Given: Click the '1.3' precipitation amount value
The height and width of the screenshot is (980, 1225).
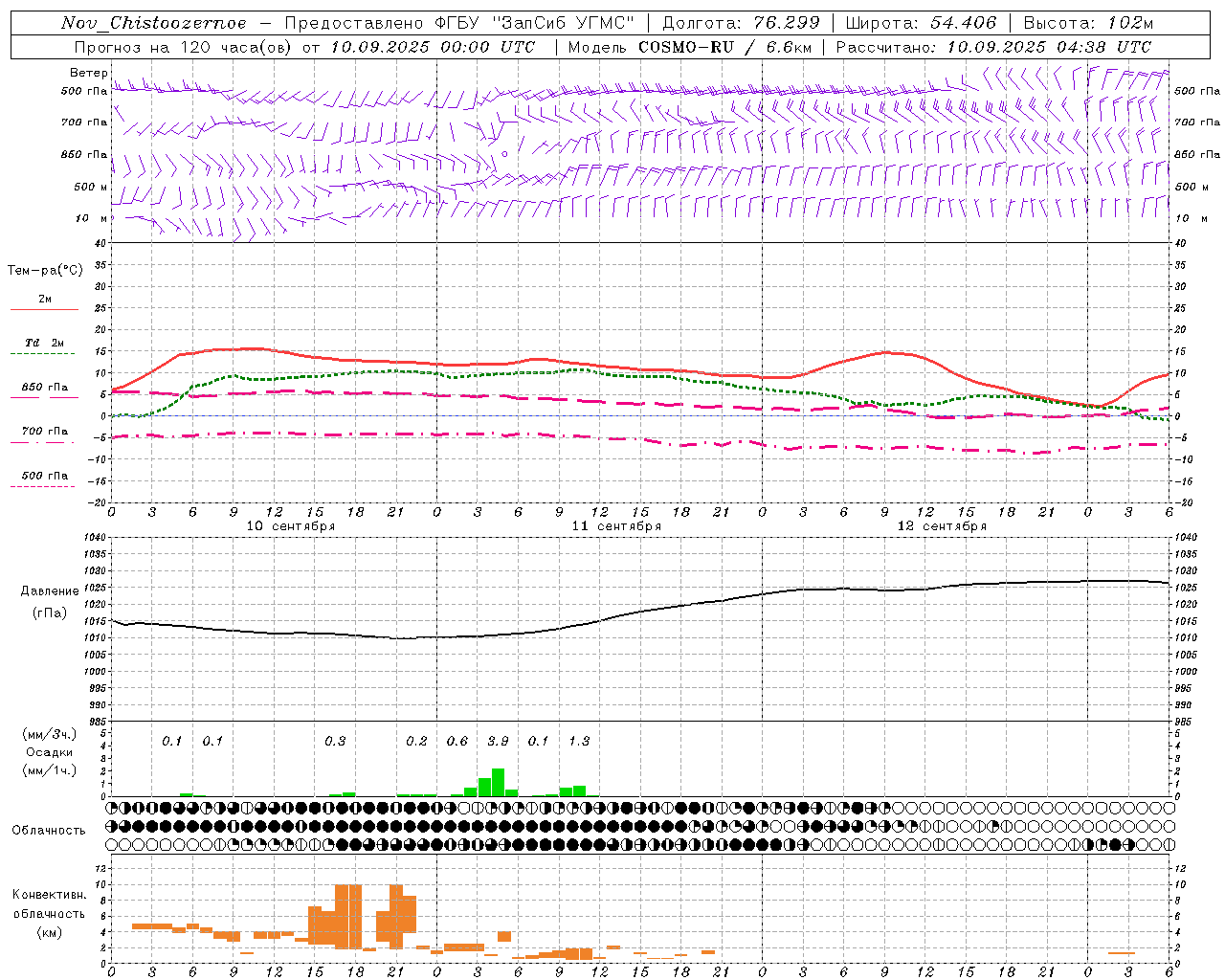Looking at the screenshot, I should point(579,741).
